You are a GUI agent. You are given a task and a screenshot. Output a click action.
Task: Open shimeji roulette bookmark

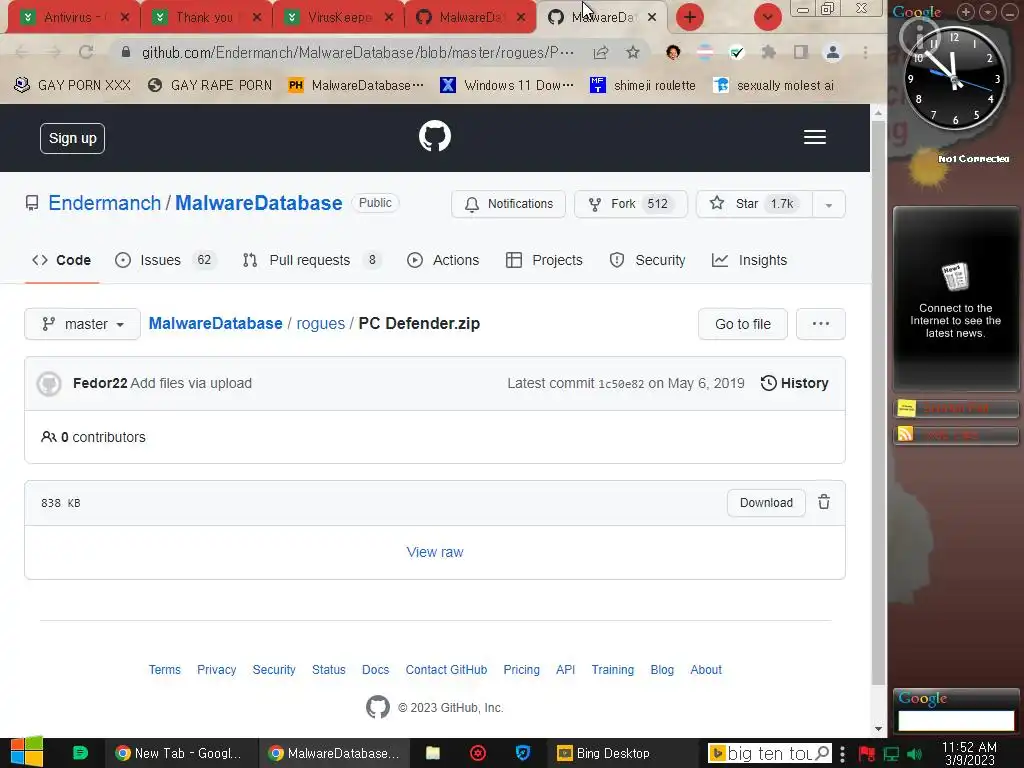[643, 85]
